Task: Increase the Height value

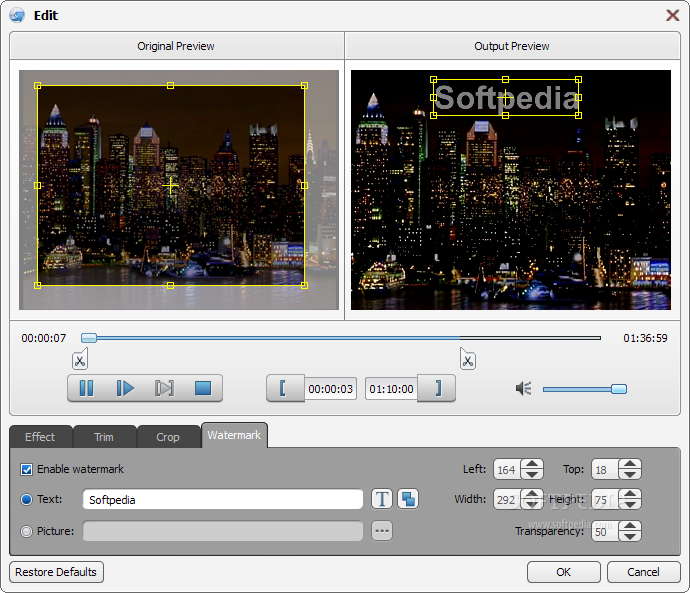Action: click(630, 494)
